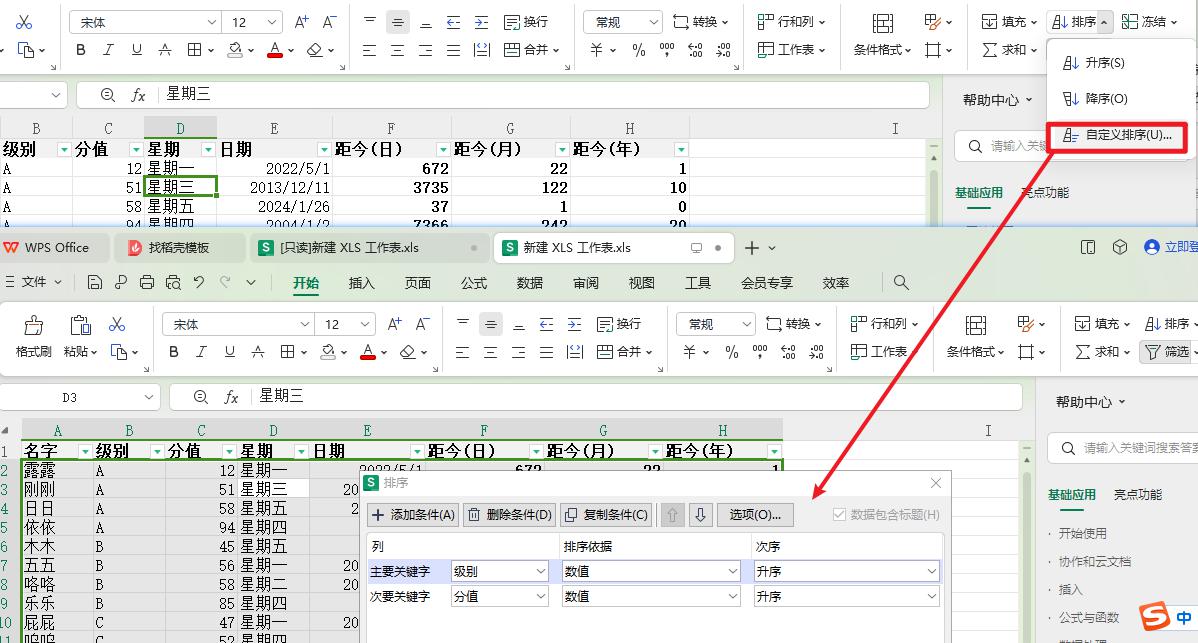Screen dimensions: 1198x643
Task: Click decrease font size A- in lower ribbon
Action: point(422,325)
